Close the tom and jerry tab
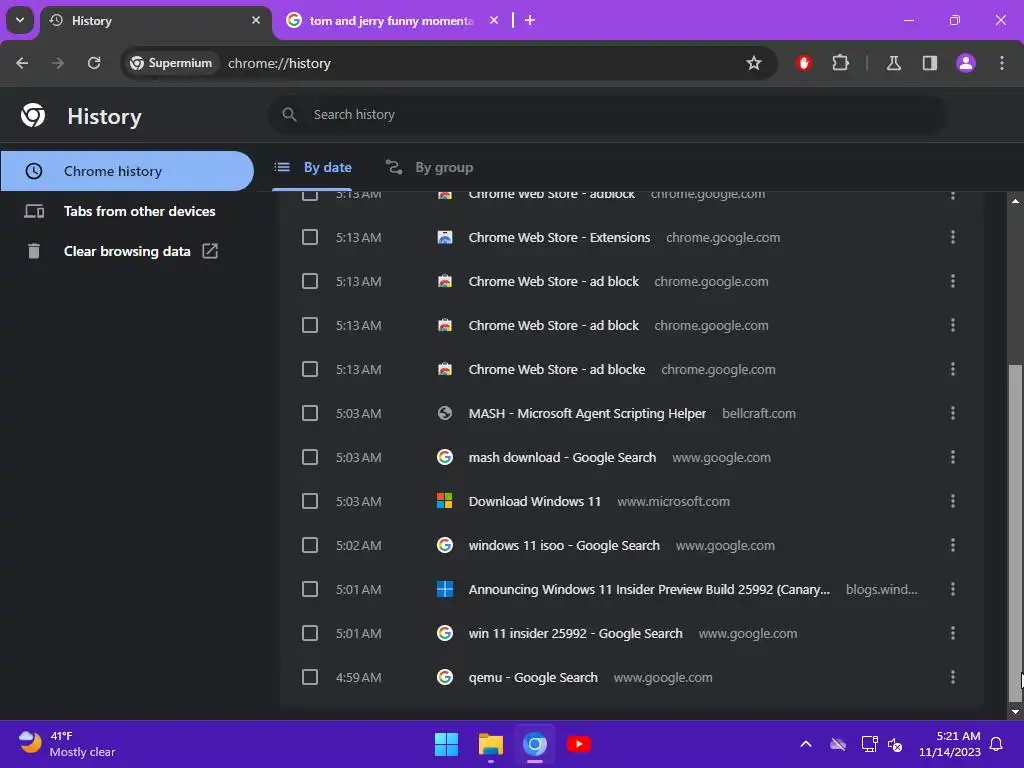 click(x=494, y=20)
